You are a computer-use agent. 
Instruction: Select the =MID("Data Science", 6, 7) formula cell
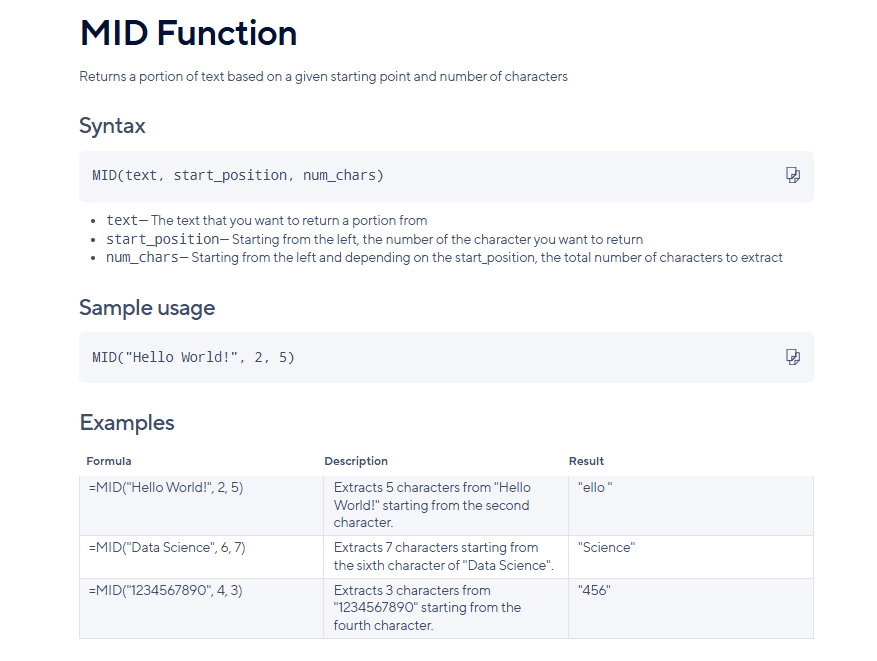tap(201, 557)
